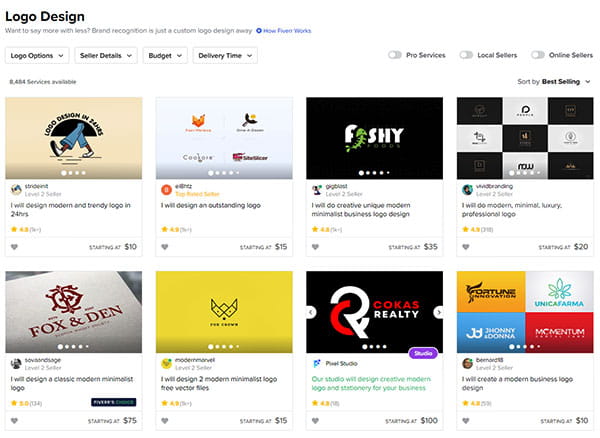This screenshot has width=600, height=438.
Task: Open sovaandsage seller avatar
Action: tap(16, 363)
